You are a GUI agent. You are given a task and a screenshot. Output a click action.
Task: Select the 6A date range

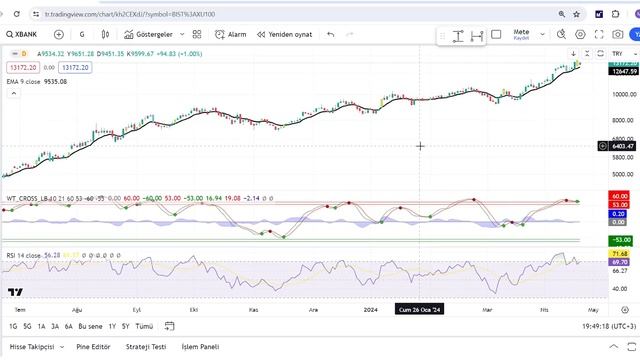pyautogui.click(x=69, y=327)
